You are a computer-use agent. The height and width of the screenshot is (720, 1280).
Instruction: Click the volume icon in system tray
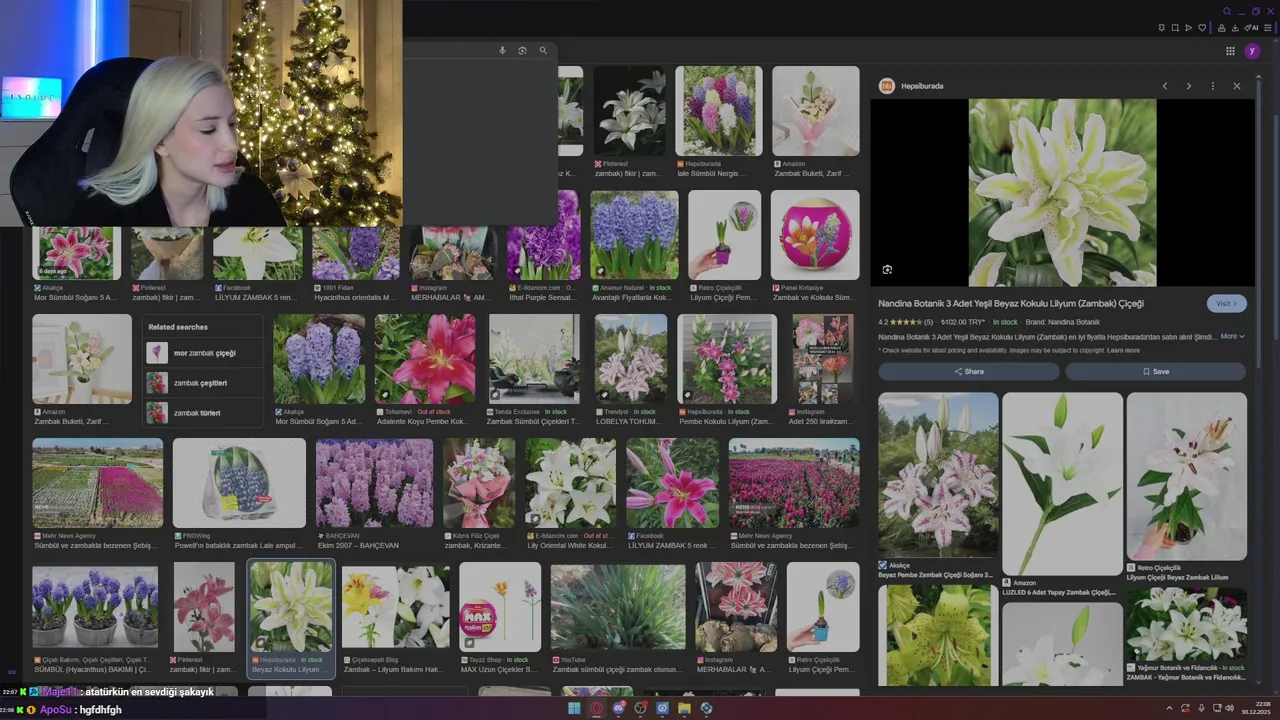(x=1229, y=708)
